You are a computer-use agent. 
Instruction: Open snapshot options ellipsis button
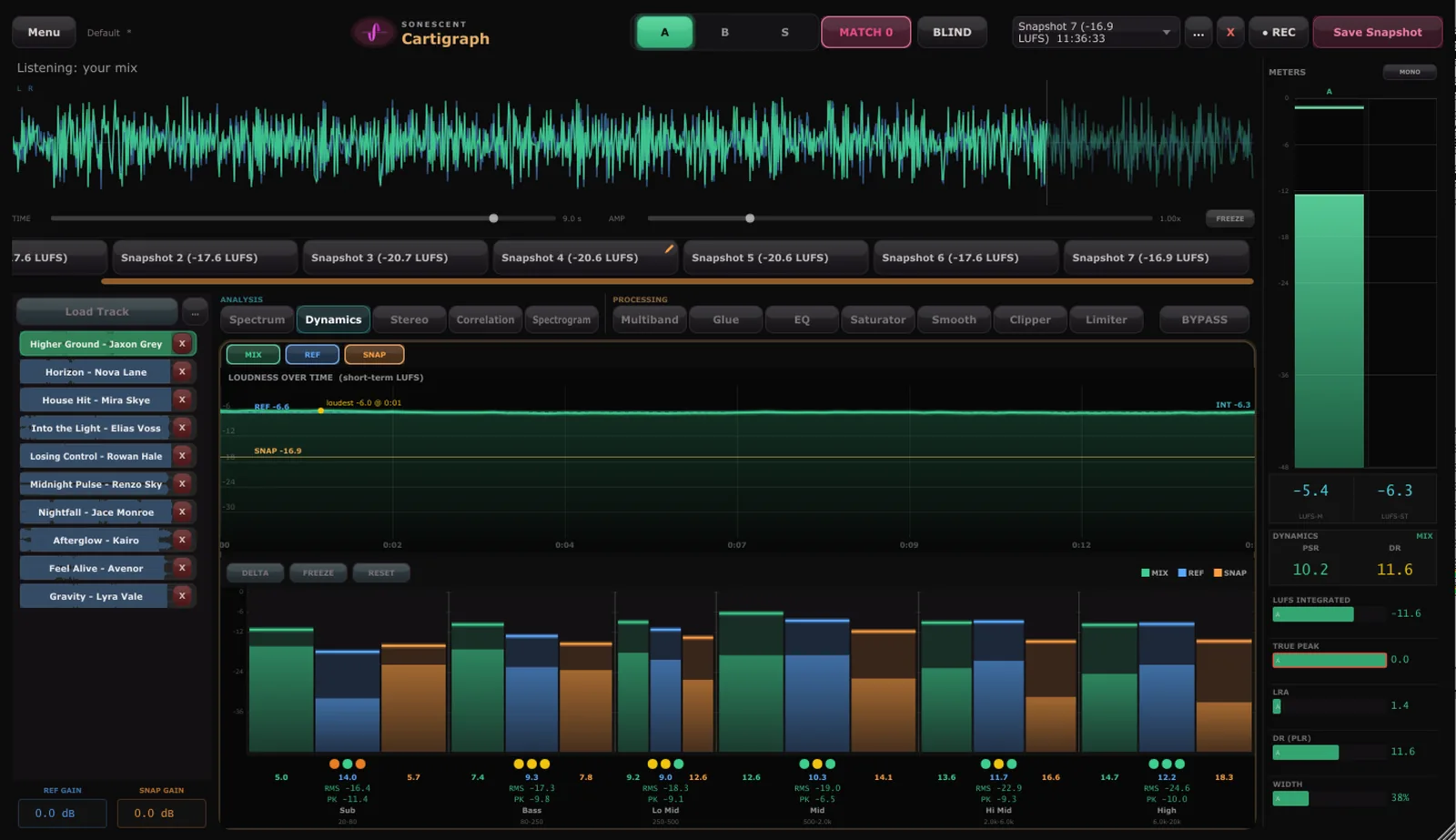[1198, 32]
